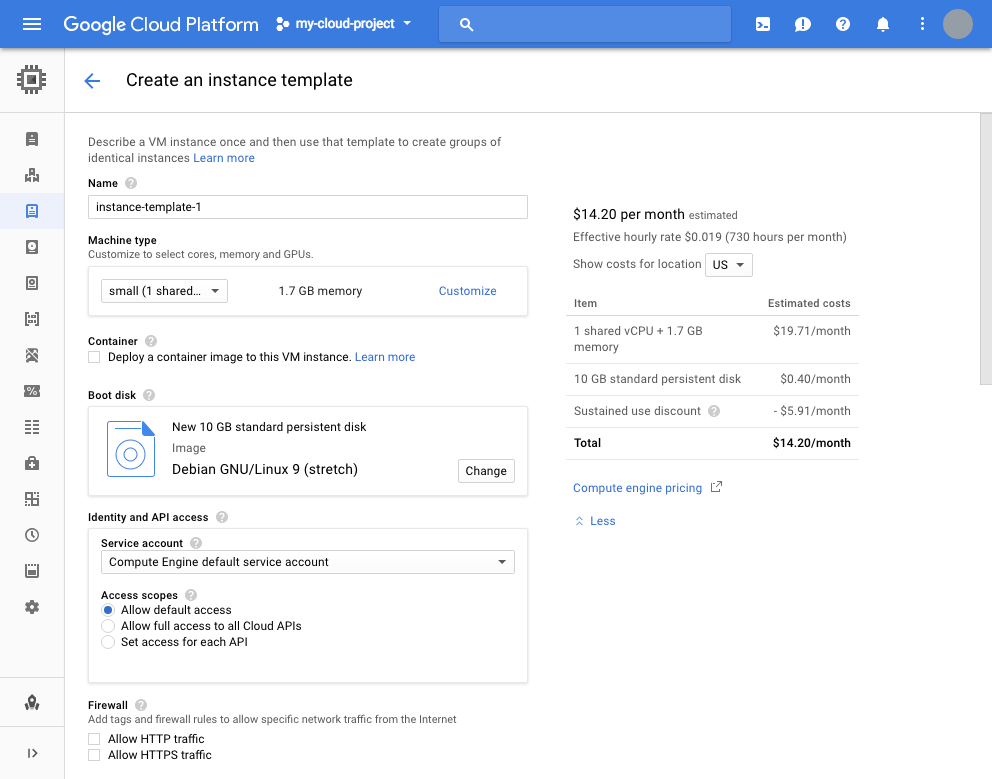Click the instance-template-1 name field

coord(307,207)
